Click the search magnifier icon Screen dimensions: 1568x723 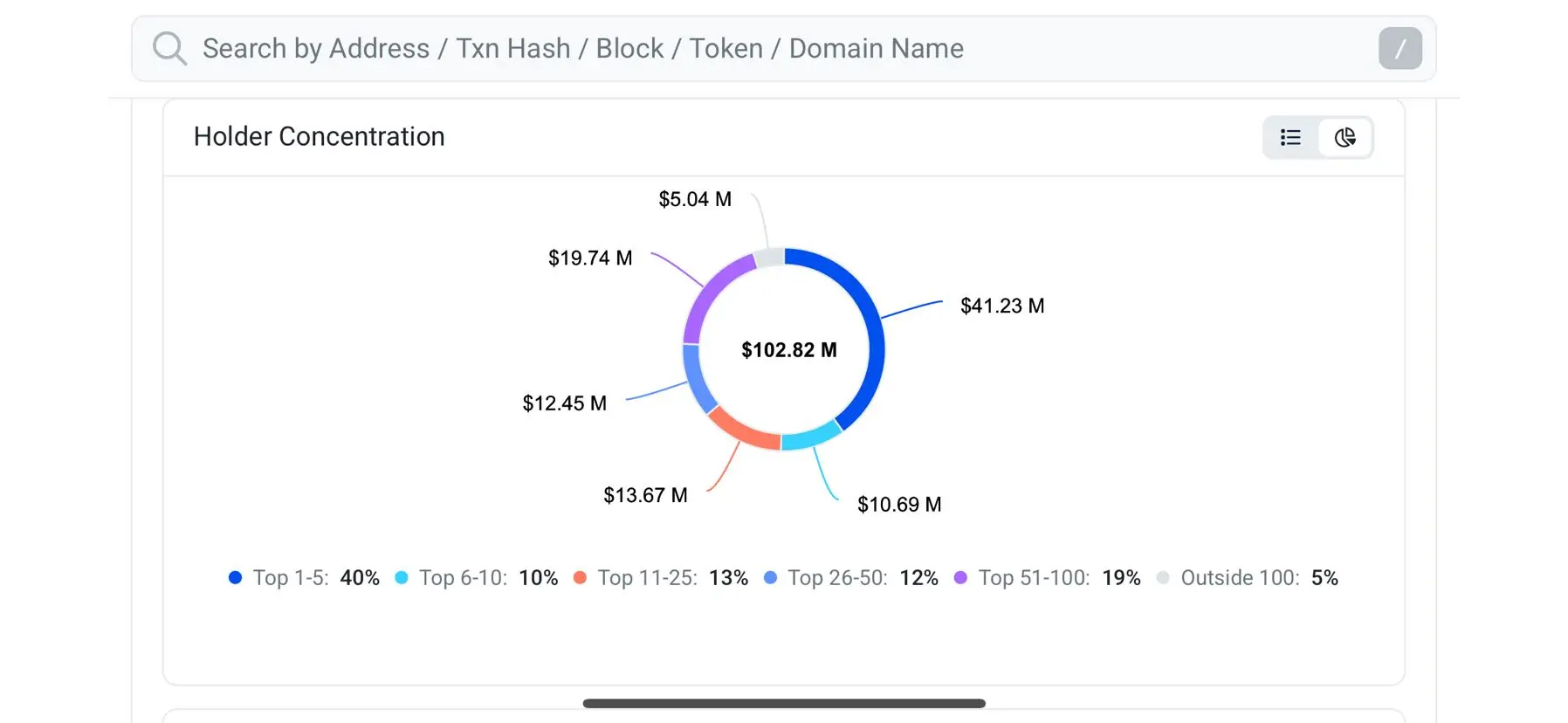click(169, 48)
